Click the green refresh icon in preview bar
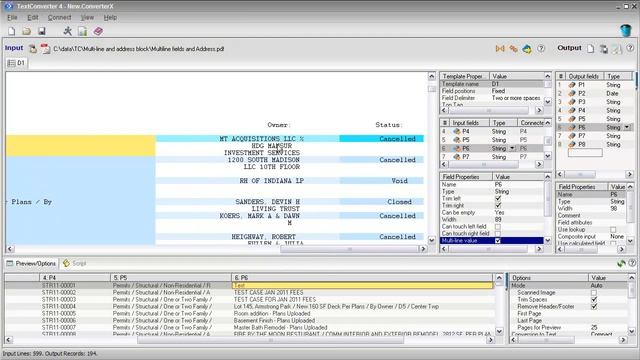 [x=621, y=263]
